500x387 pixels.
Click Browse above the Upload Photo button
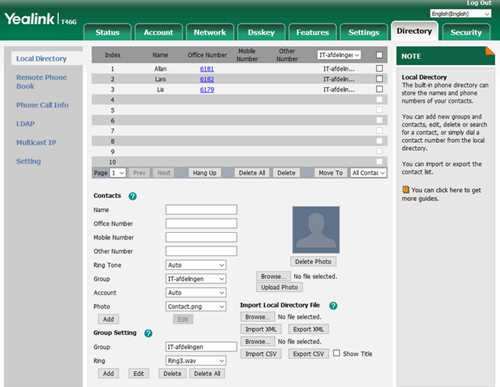[x=273, y=276]
